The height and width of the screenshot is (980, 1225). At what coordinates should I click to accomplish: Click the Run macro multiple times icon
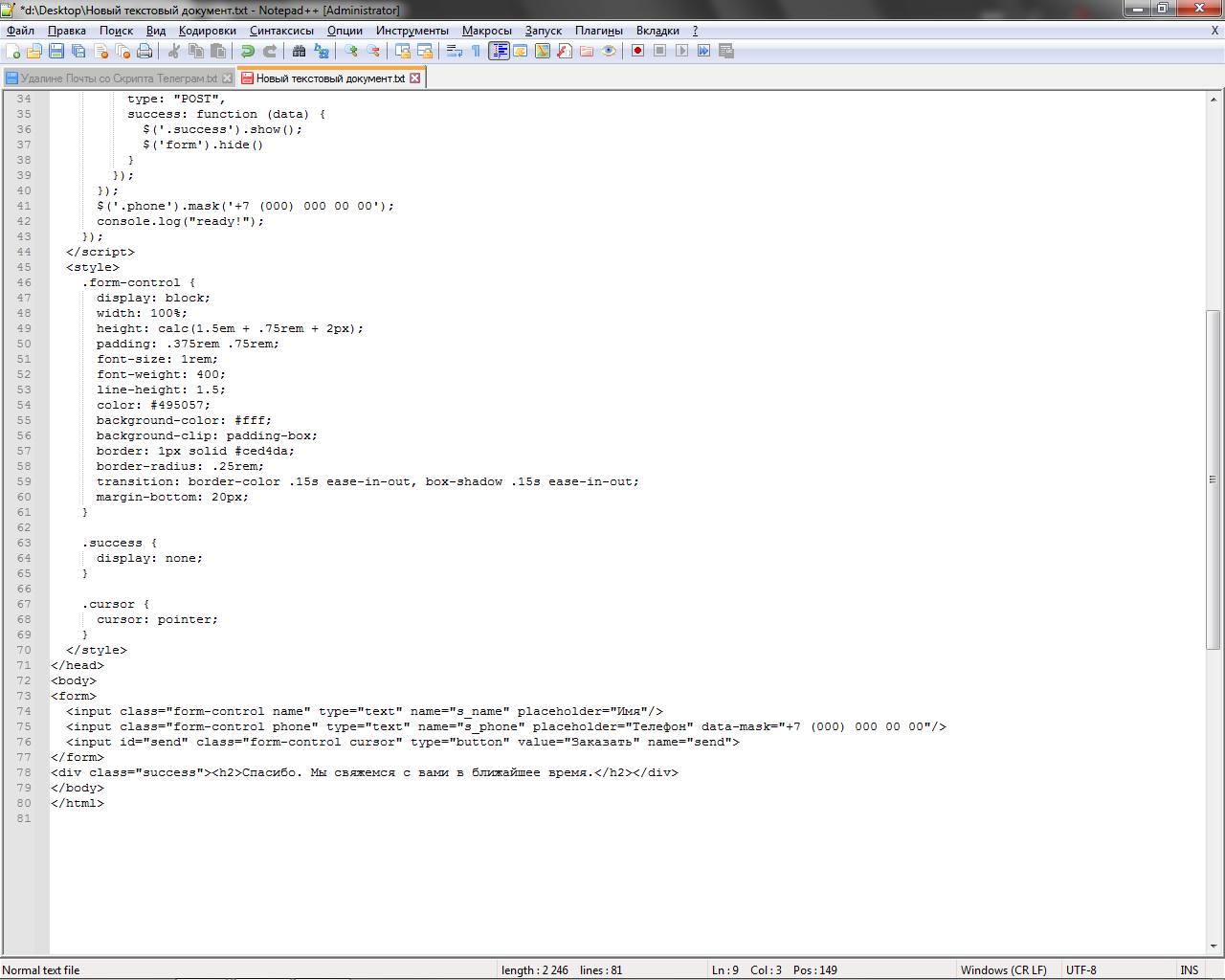click(703, 51)
